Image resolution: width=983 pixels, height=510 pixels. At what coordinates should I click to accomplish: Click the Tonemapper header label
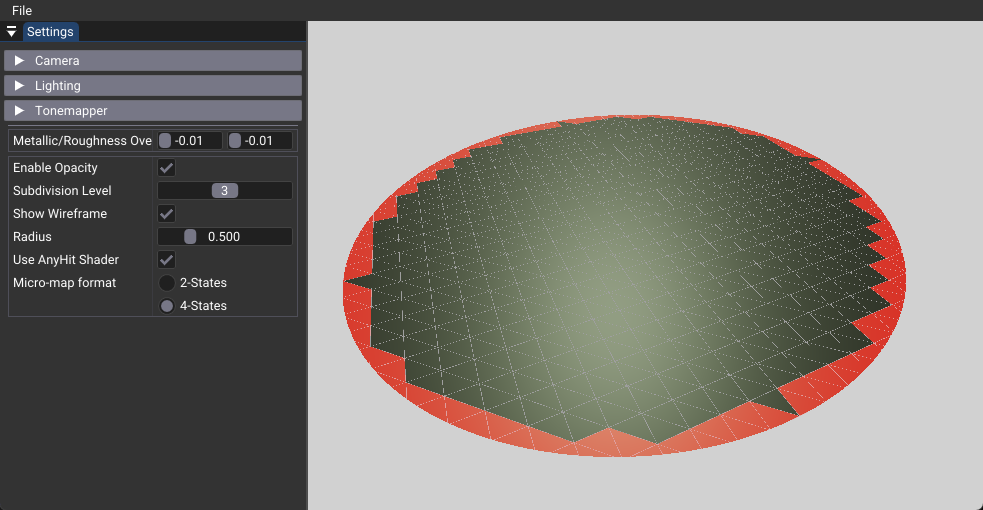(x=71, y=111)
